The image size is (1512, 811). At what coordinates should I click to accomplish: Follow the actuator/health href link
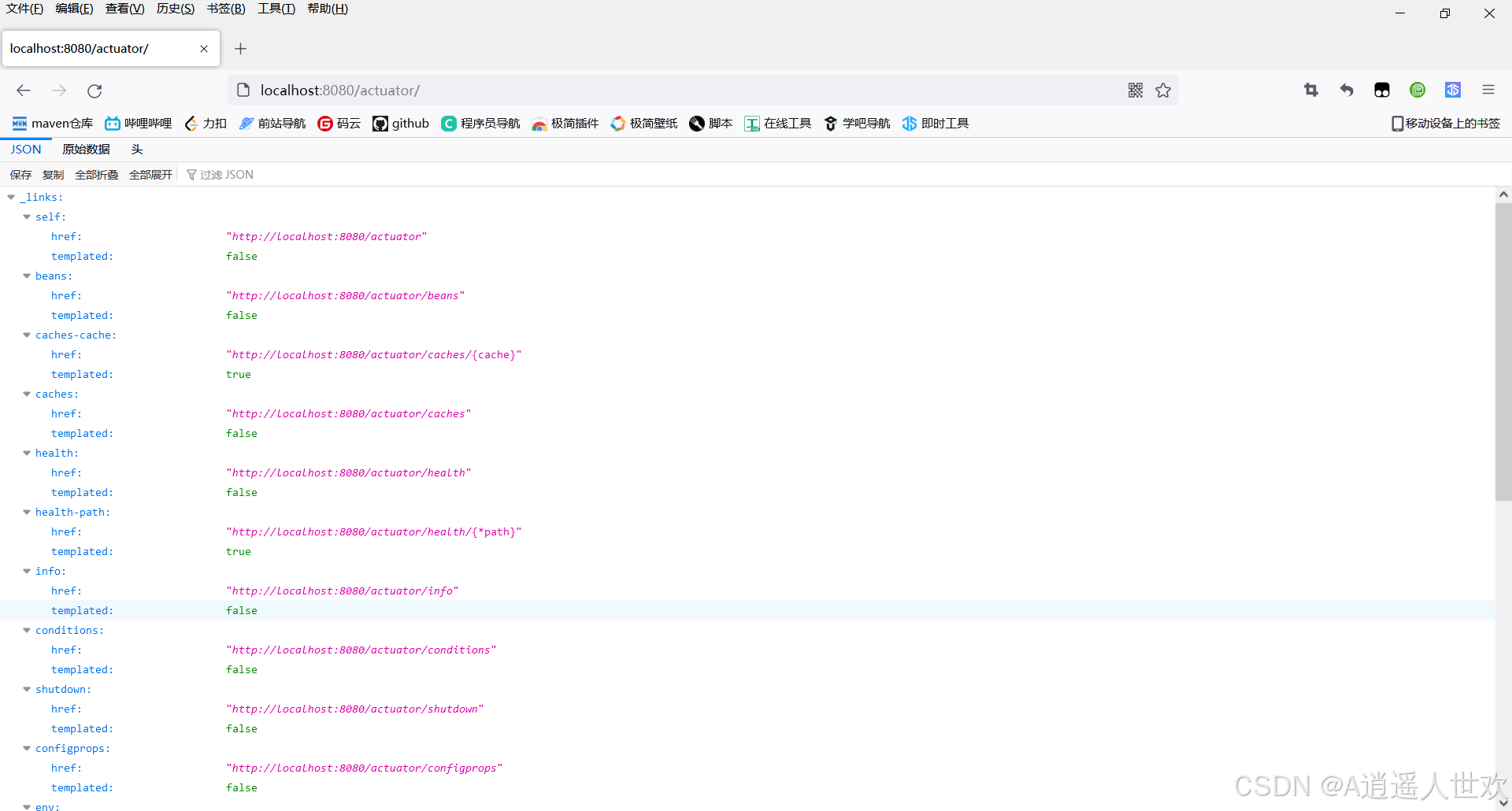(x=349, y=472)
